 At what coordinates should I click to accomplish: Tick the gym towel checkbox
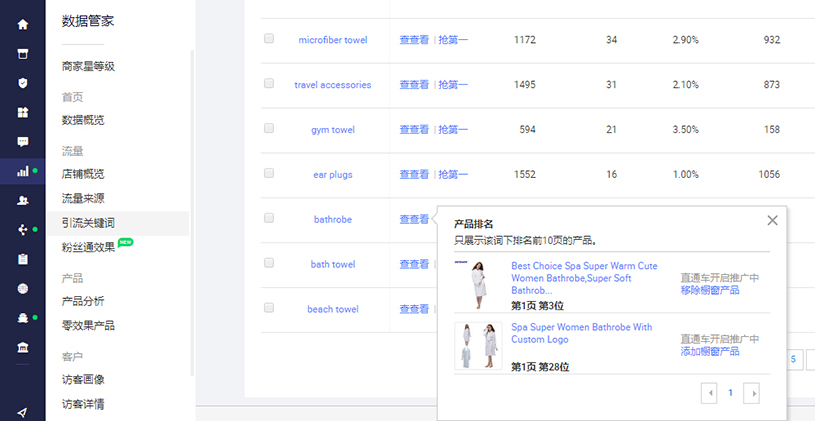point(269,128)
